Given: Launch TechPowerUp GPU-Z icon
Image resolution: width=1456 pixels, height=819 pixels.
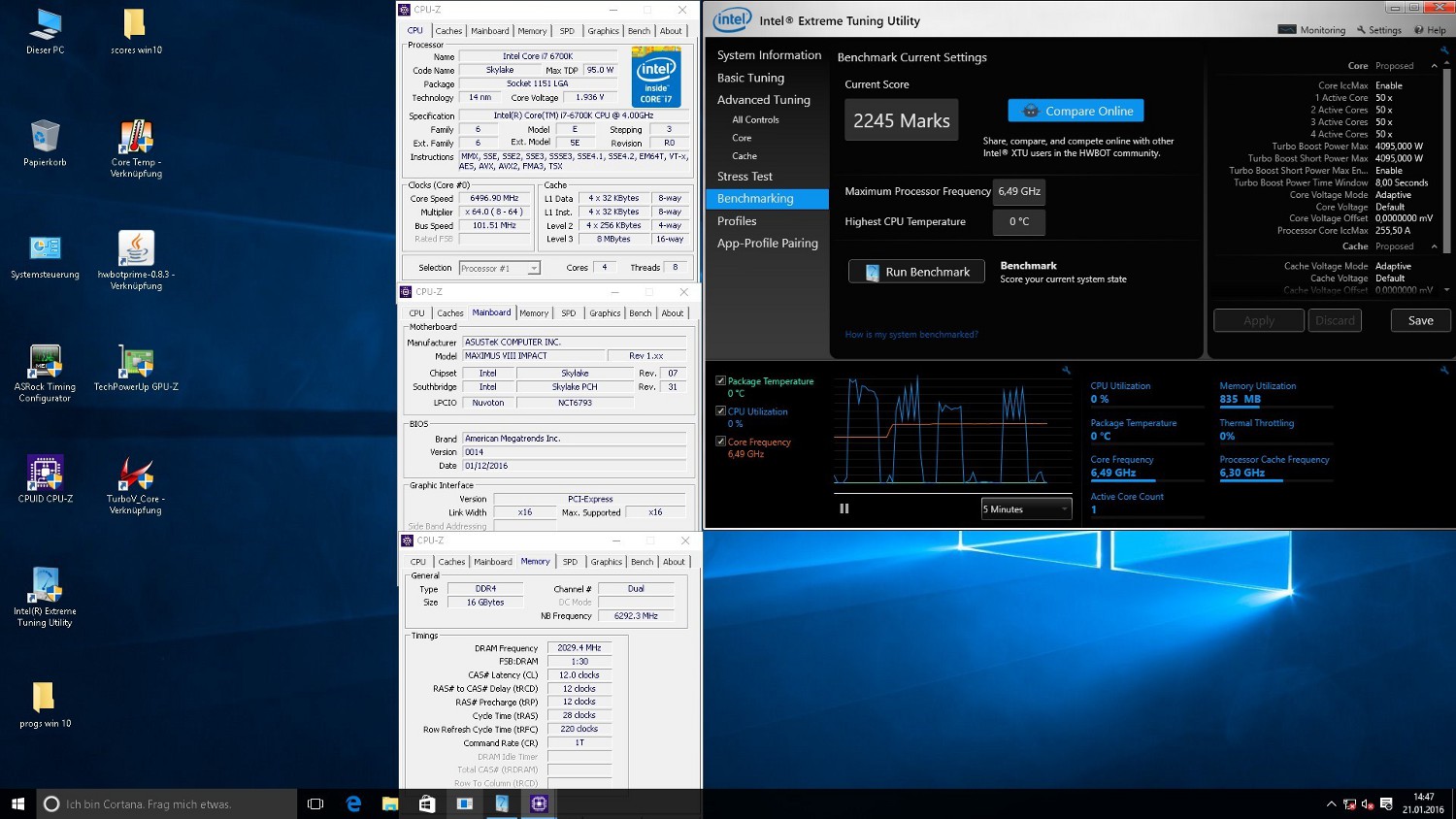Looking at the screenshot, I should click(136, 368).
